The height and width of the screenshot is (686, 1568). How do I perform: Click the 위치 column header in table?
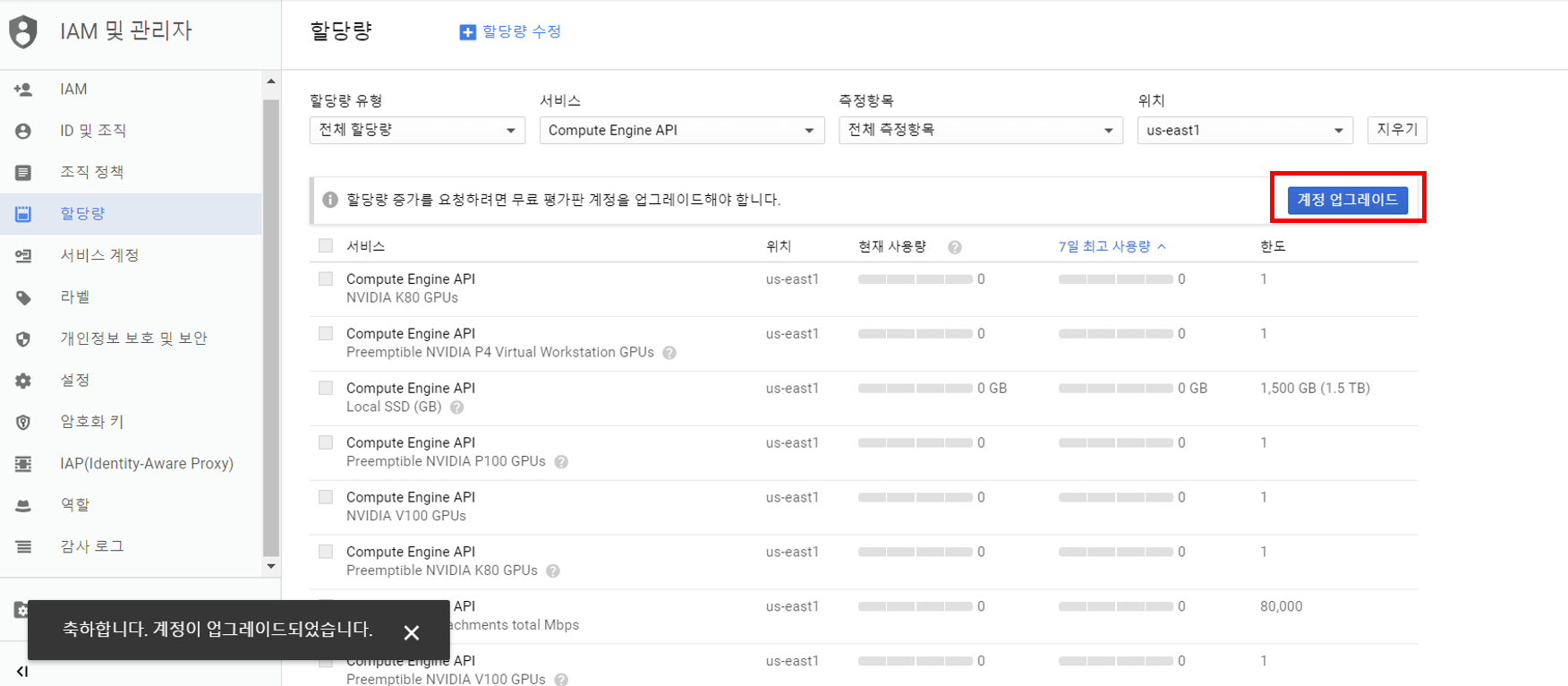tap(779, 246)
